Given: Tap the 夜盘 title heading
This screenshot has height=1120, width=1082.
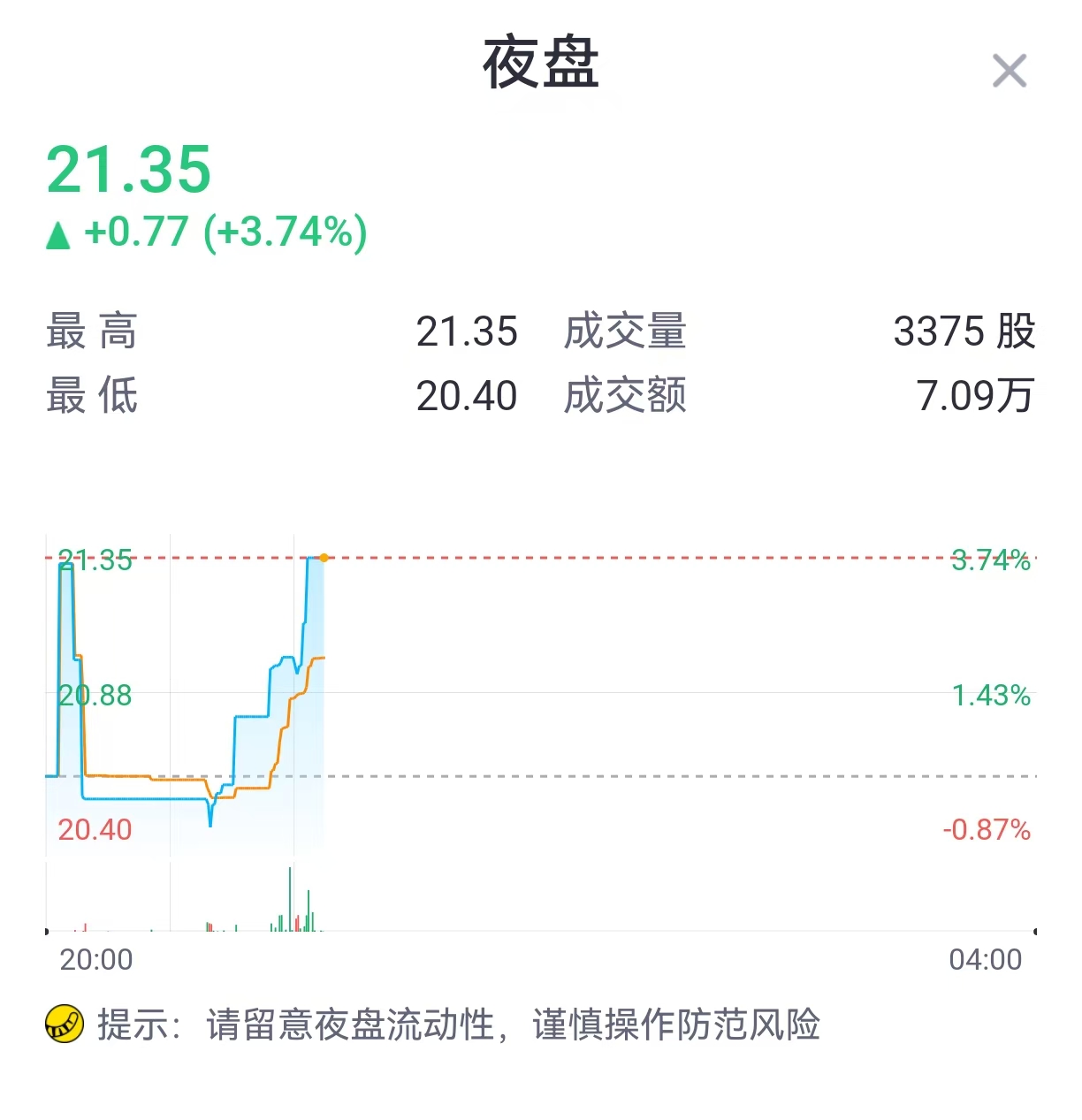Looking at the screenshot, I should point(541,64).
